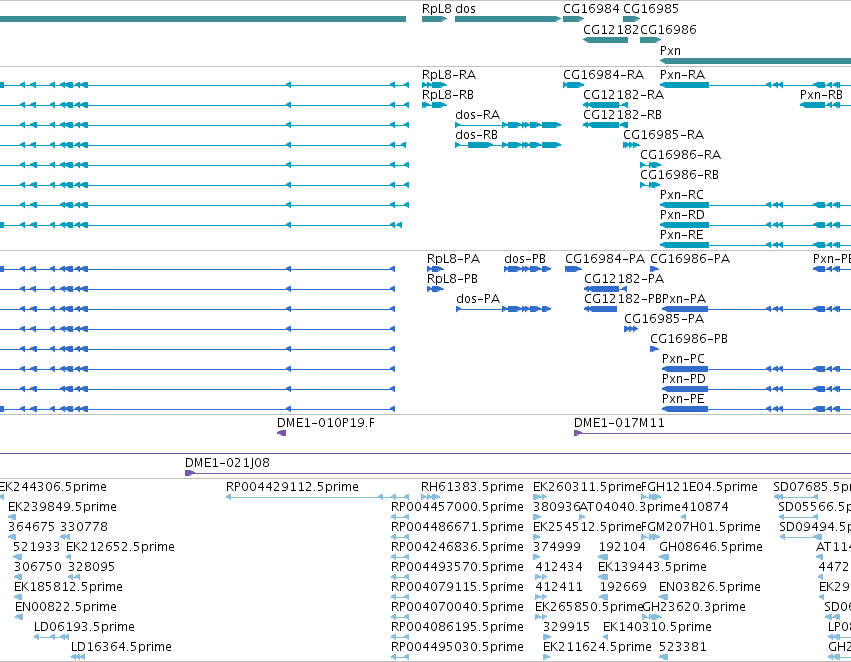Click protein CG12182-PA
851x662 pixels.
624,279
